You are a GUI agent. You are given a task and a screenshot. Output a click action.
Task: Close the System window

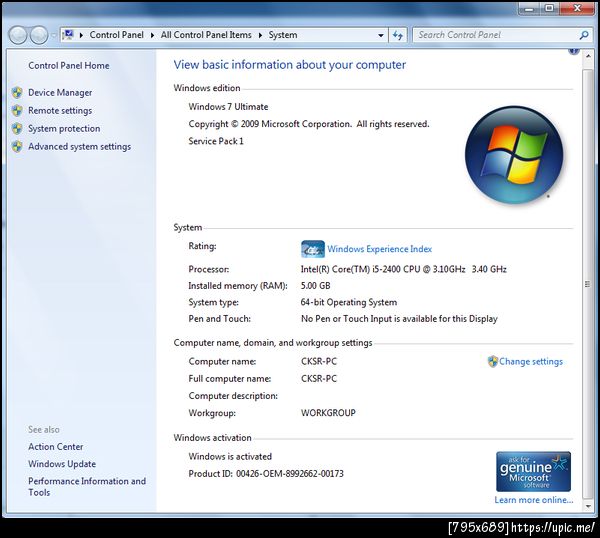point(577,8)
